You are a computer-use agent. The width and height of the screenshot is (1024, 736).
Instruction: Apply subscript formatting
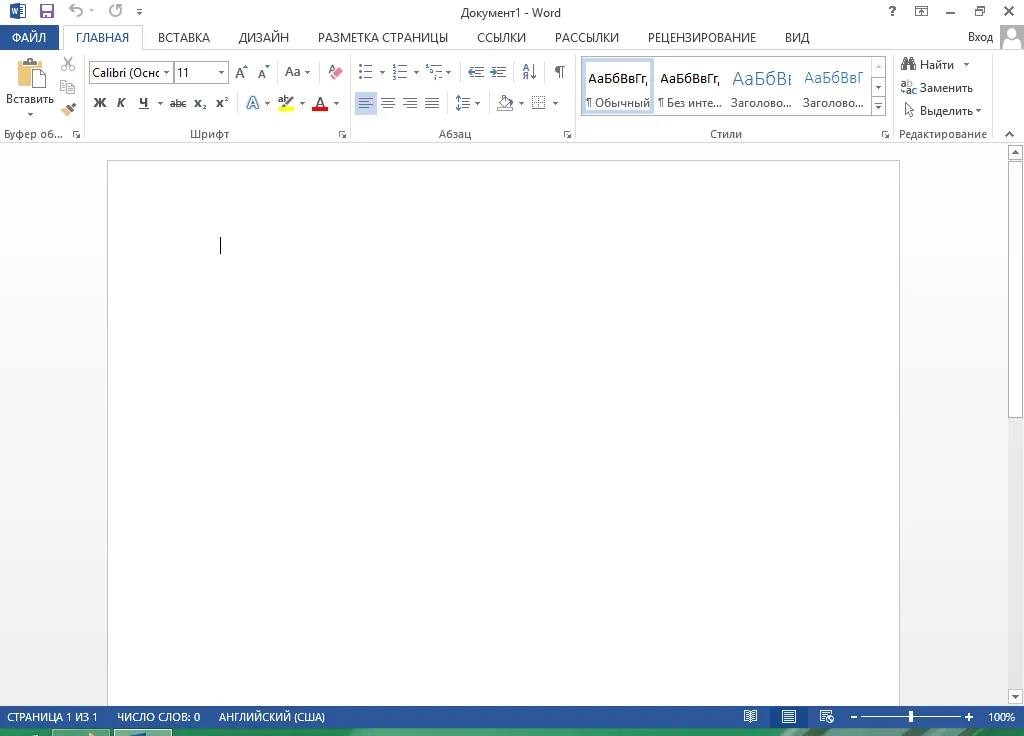pyautogui.click(x=200, y=103)
